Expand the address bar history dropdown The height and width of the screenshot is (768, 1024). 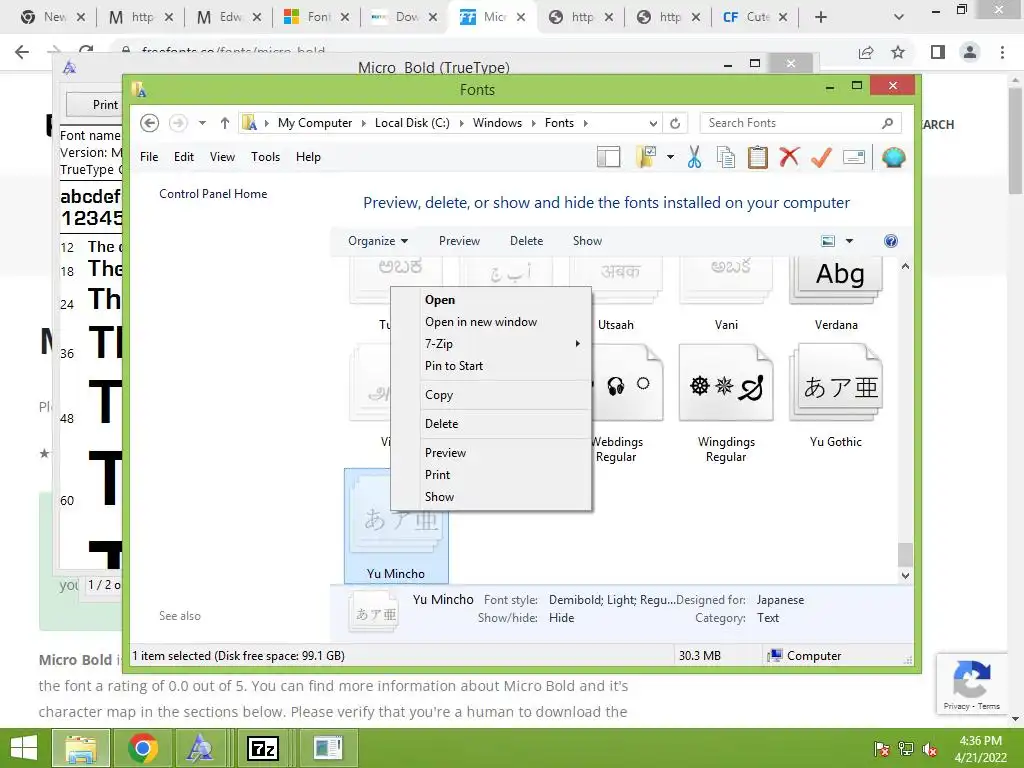coord(653,123)
